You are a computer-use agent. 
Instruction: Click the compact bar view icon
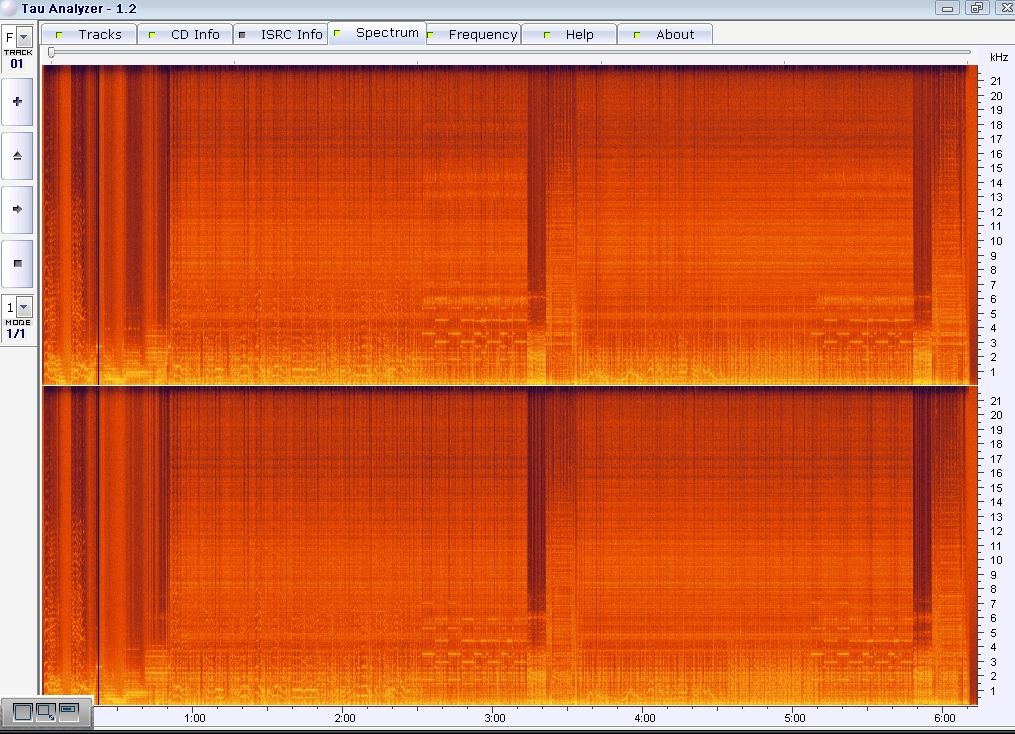point(68,710)
